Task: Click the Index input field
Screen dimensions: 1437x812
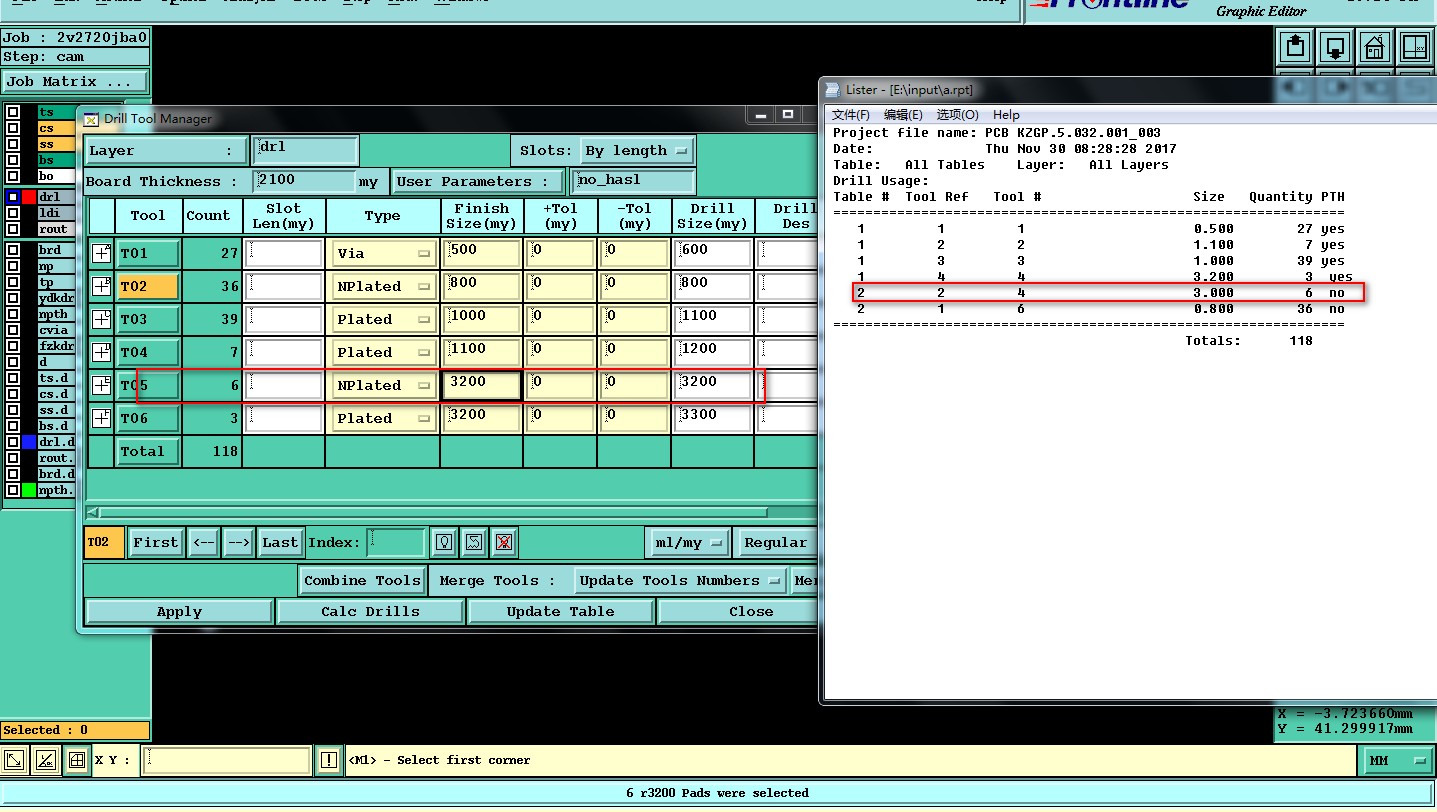Action: coord(396,543)
